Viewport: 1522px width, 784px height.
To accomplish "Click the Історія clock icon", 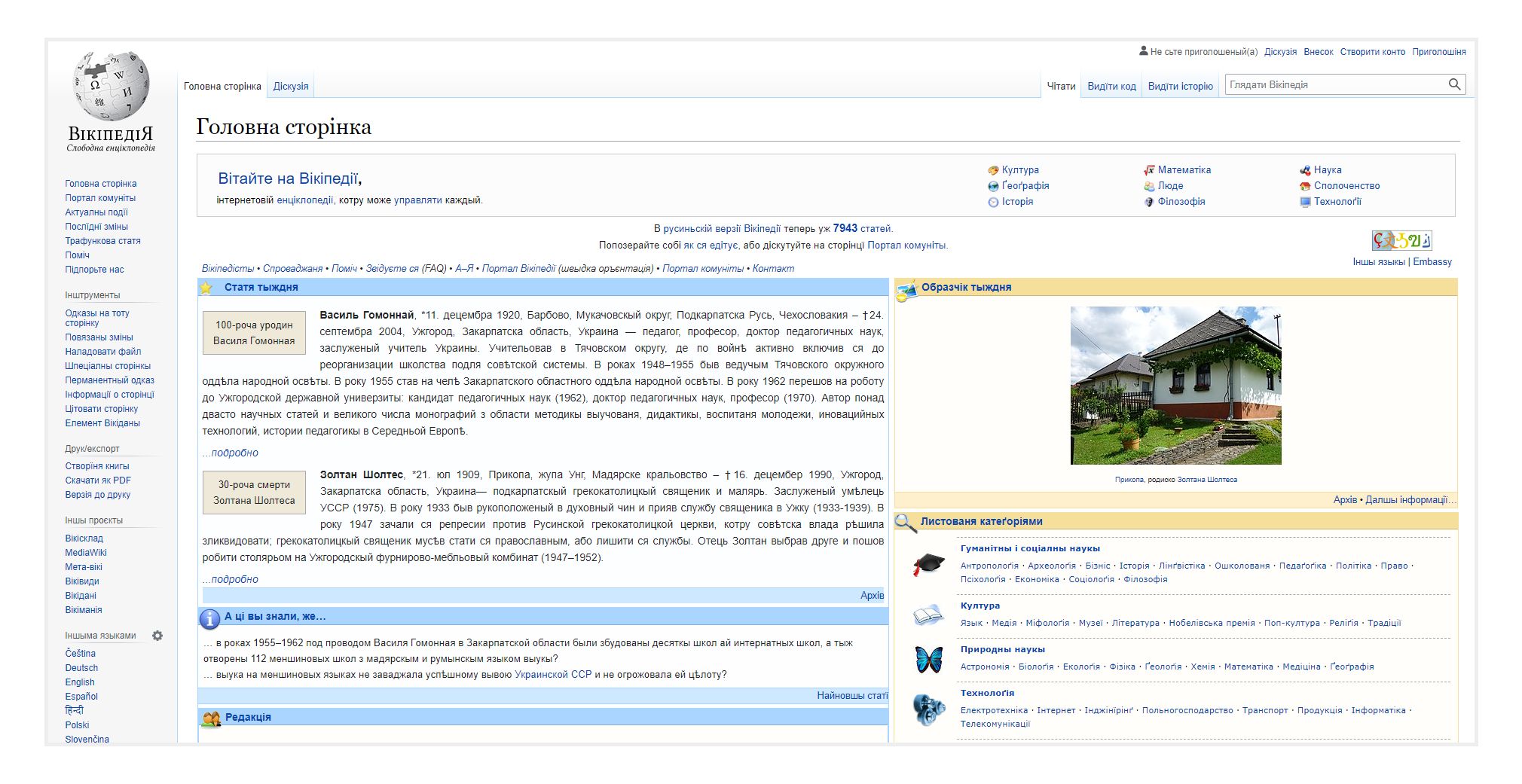I will coord(993,202).
